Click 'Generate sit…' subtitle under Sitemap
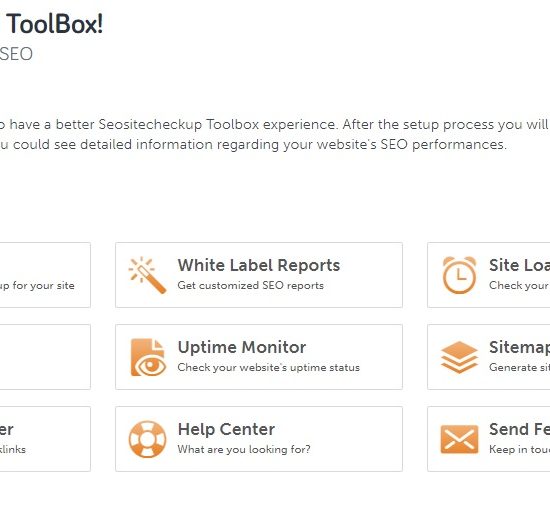This screenshot has width=550, height=509. click(519, 367)
